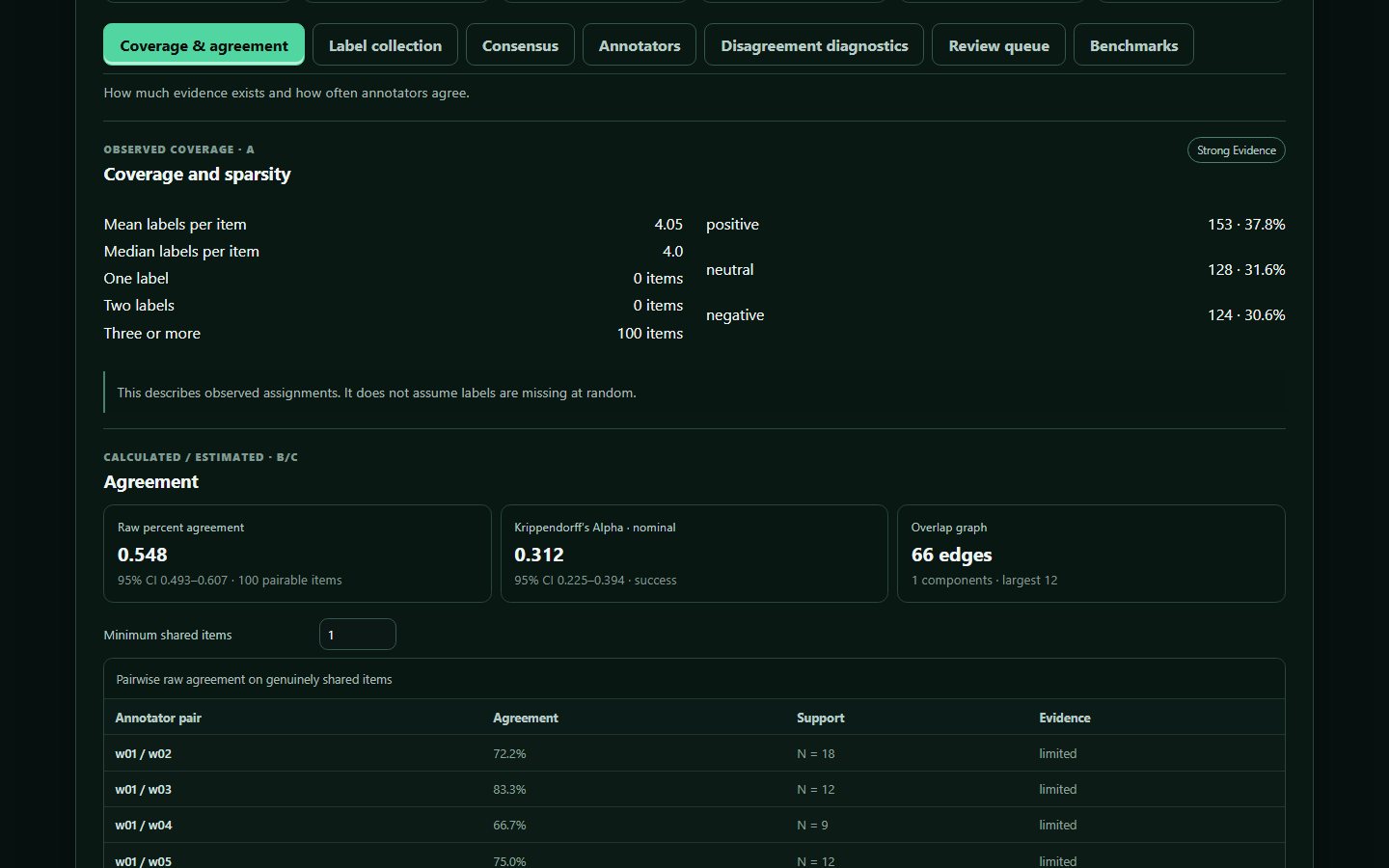Open the Benchmarks tab
This screenshot has height=868, width=1389.
1133,45
